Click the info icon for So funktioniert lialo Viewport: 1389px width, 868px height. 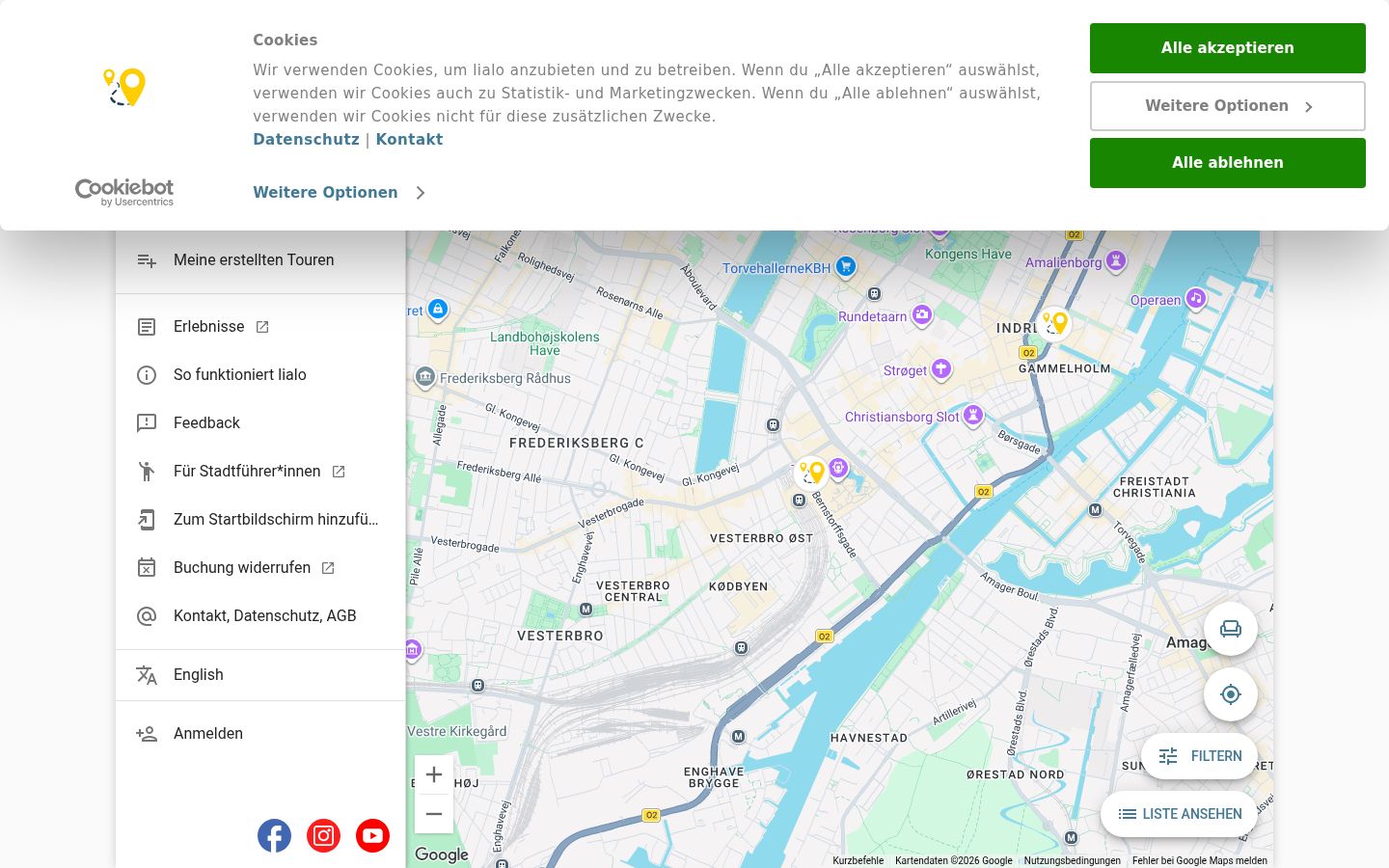click(x=147, y=375)
